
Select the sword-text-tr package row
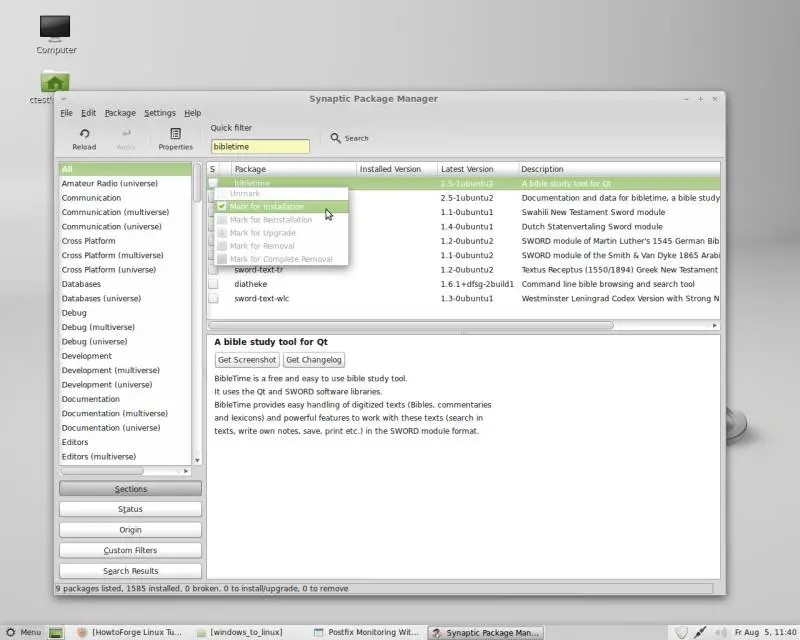464,269
